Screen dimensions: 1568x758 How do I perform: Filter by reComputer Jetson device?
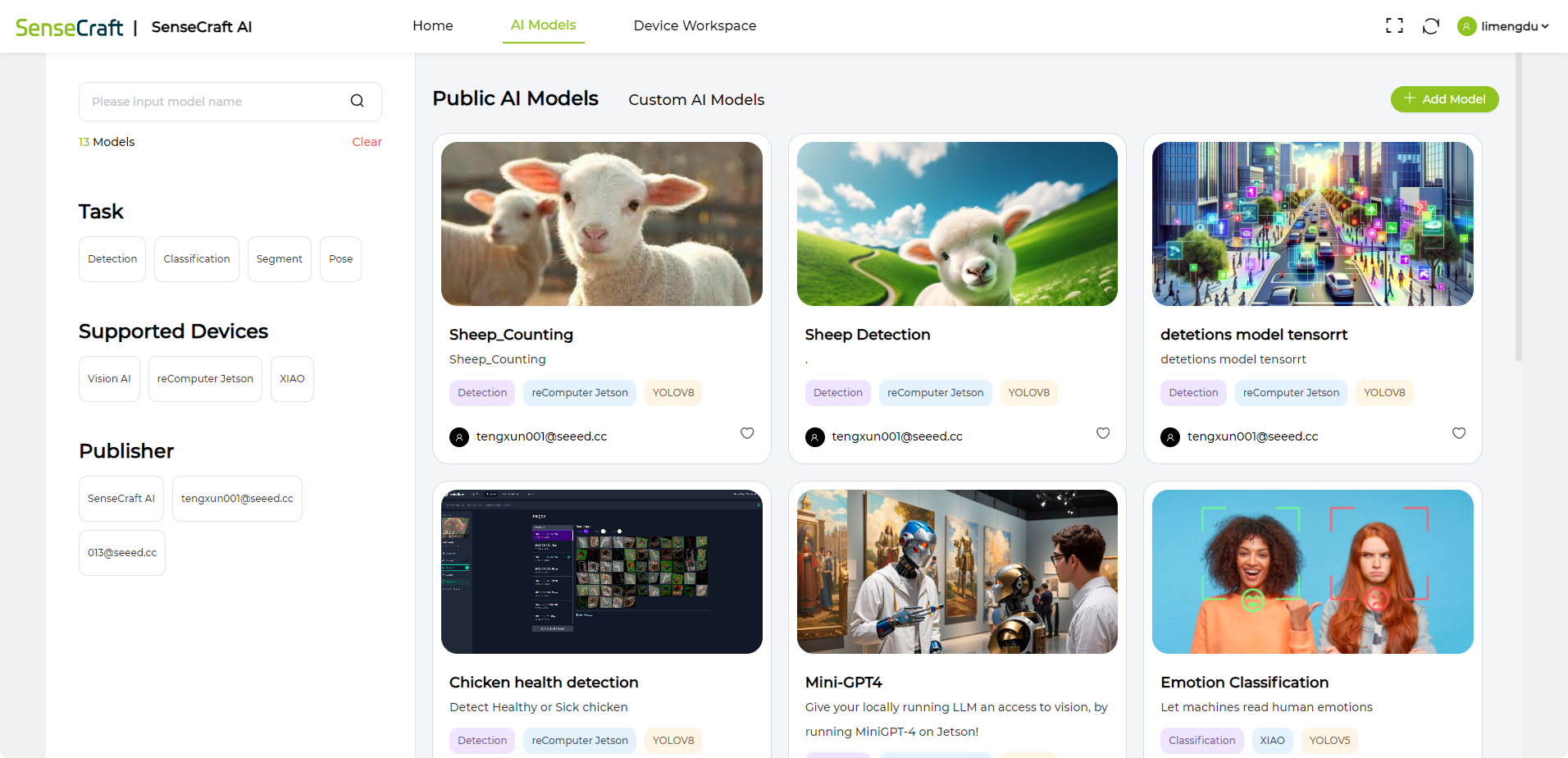click(x=205, y=379)
